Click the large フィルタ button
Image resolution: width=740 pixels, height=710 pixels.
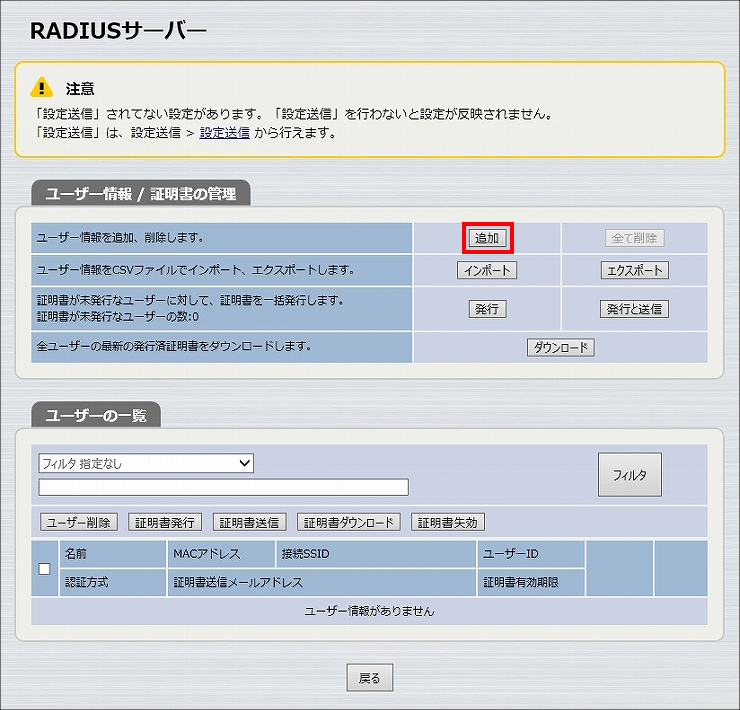pos(630,474)
